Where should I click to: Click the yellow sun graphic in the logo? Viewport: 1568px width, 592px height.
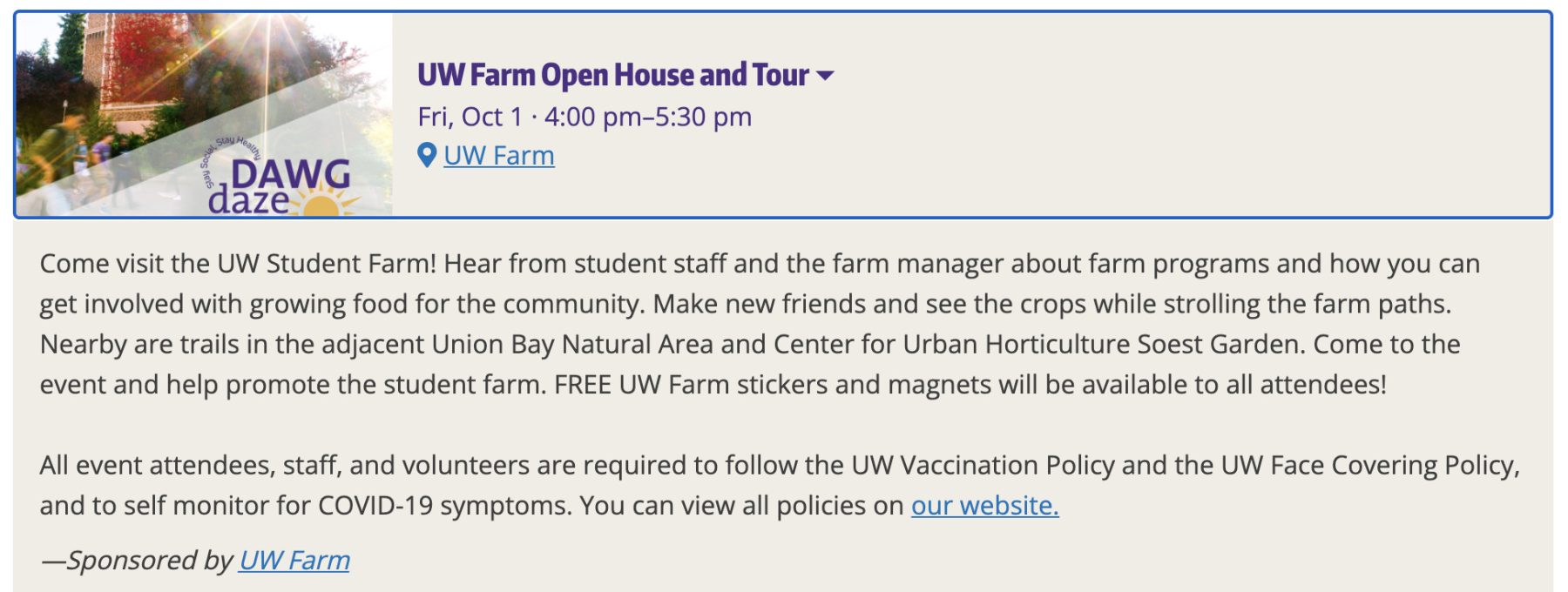[322, 205]
